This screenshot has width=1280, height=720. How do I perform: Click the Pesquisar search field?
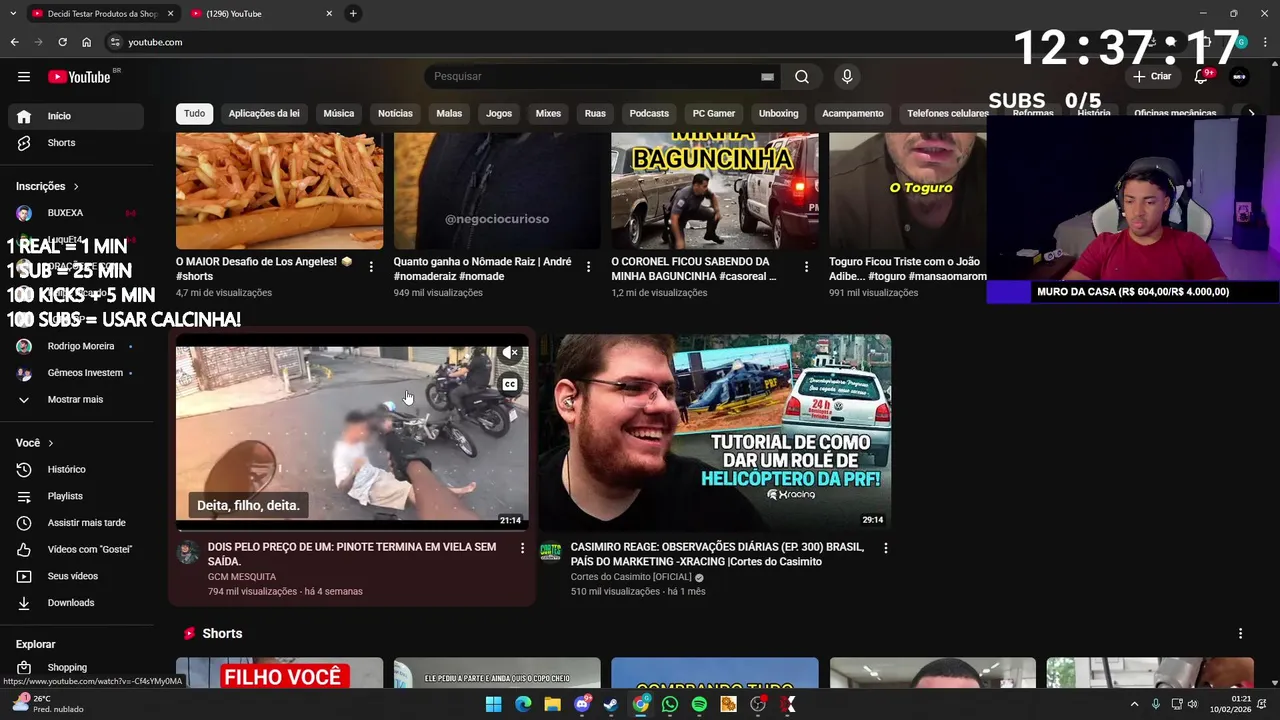(x=595, y=77)
